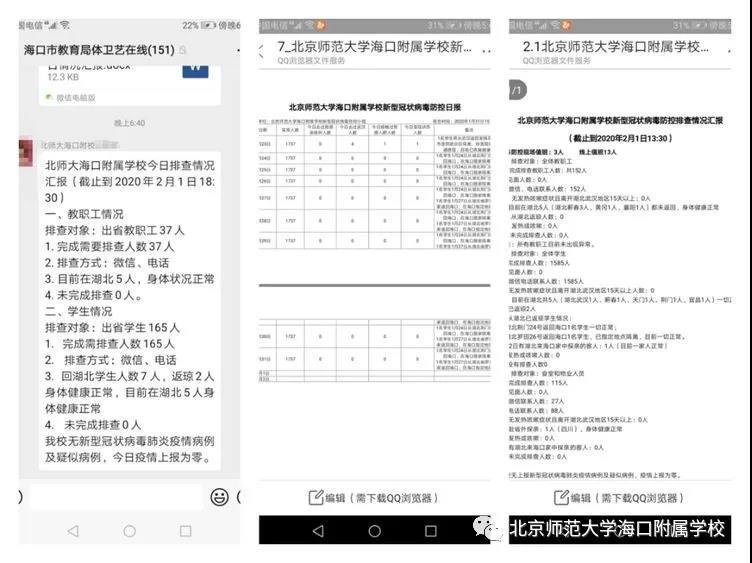
Task: Select the title 7_北京师范大学海口附属学校新...
Action: tap(374, 47)
